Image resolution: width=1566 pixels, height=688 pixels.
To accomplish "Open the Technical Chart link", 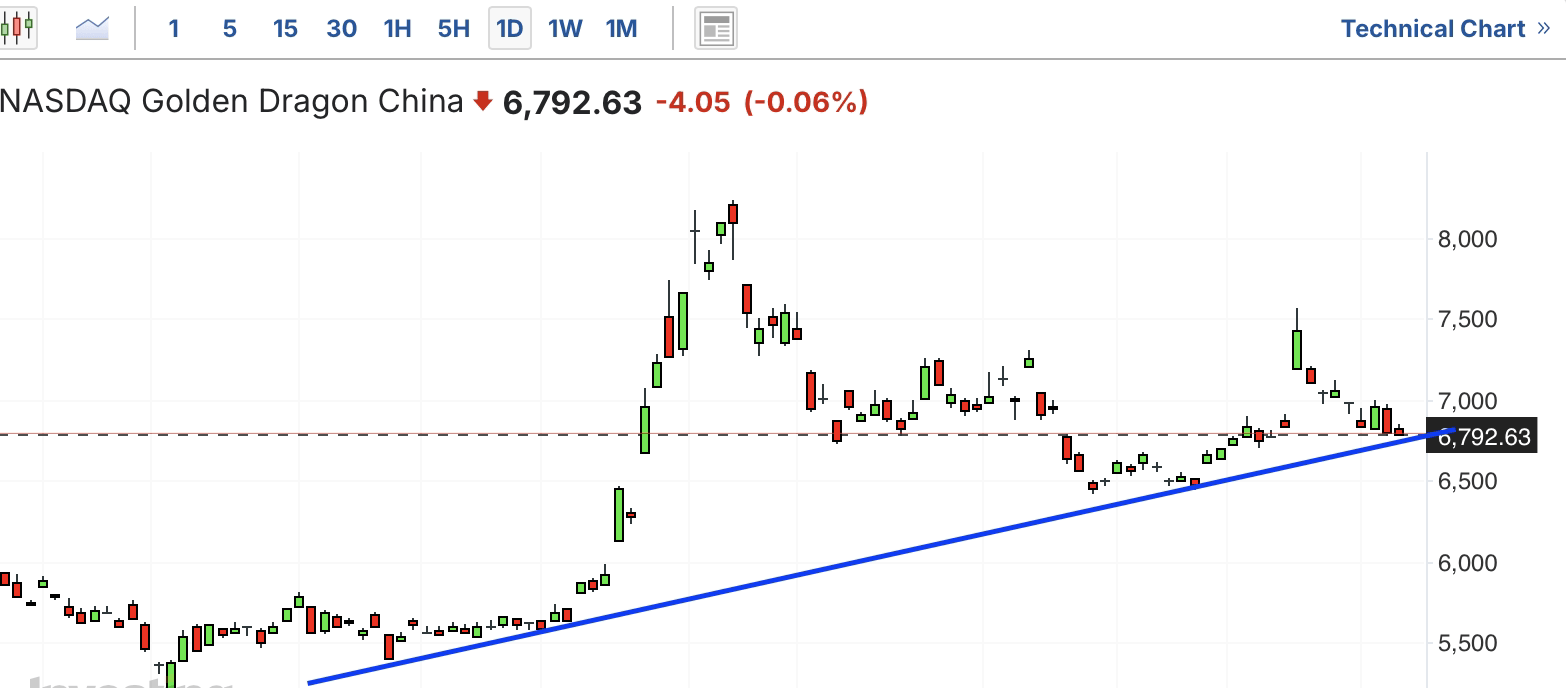I will (x=1432, y=29).
